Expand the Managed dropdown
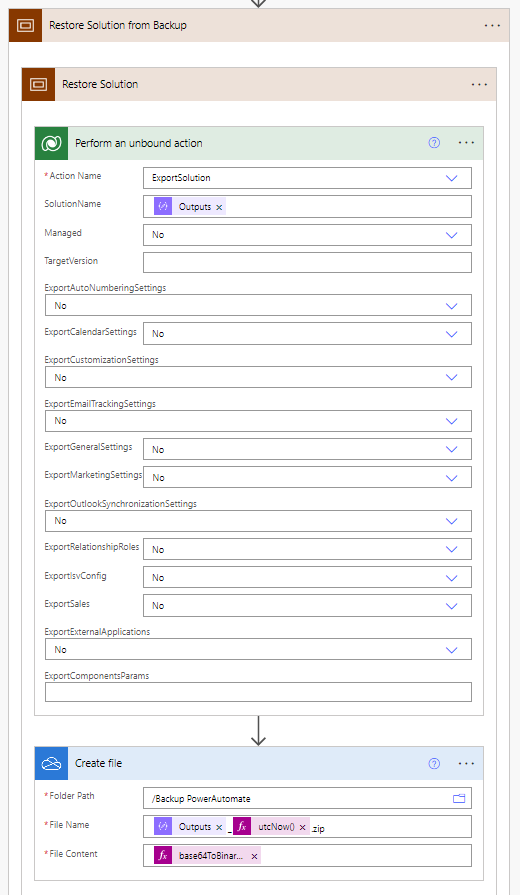The height and width of the screenshot is (895, 520). (x=452, y=235)
